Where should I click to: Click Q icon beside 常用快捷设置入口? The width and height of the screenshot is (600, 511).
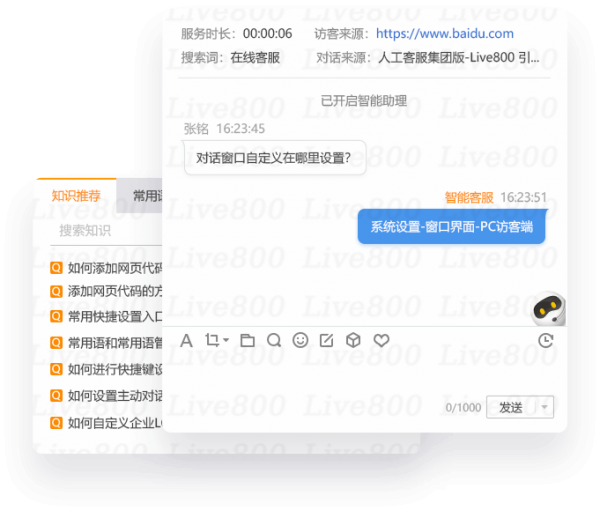pos(56,317)
